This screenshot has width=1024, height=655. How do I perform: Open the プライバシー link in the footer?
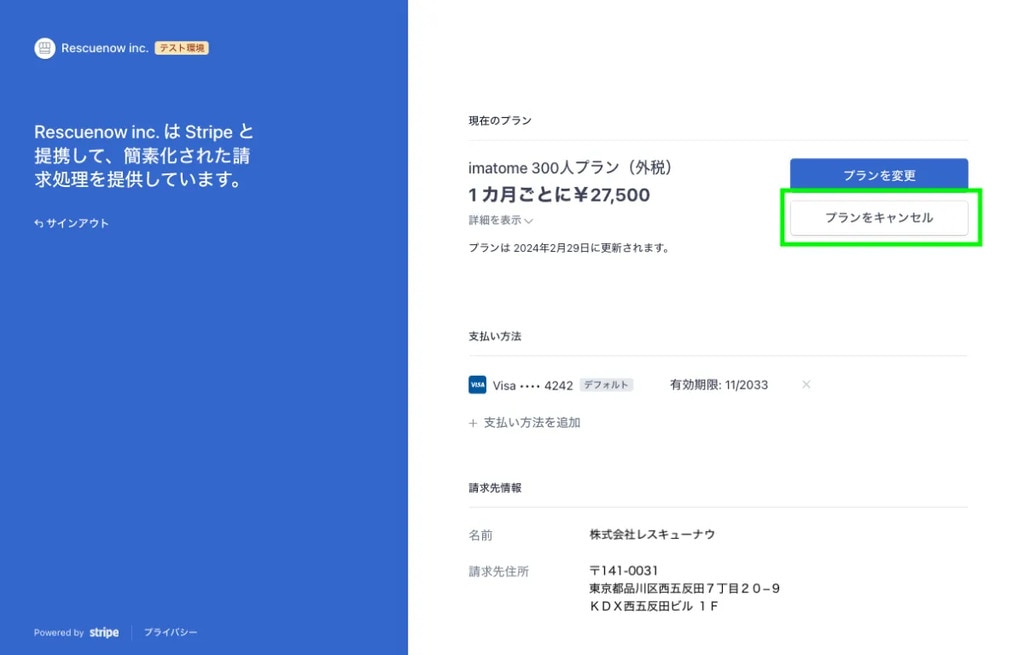(x=171, y=632)
